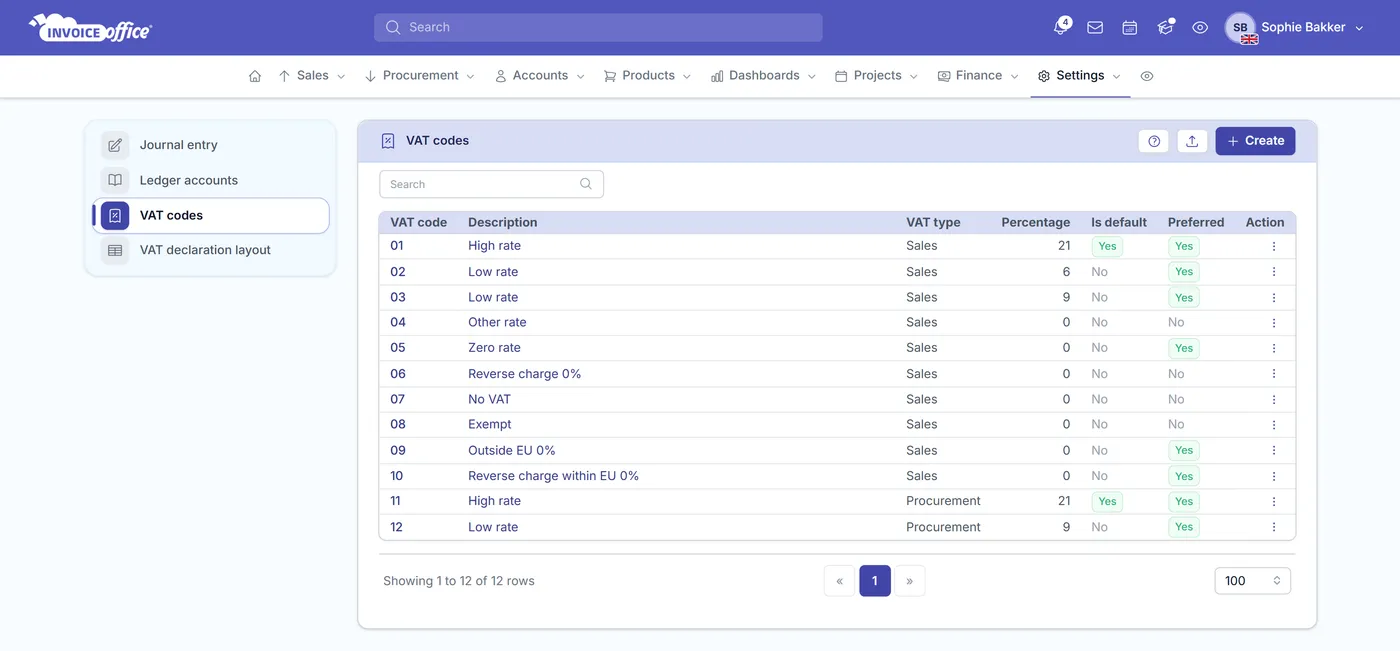1400x651 pixels.
Task: Click the help question mark icon
Action: 1154,141
